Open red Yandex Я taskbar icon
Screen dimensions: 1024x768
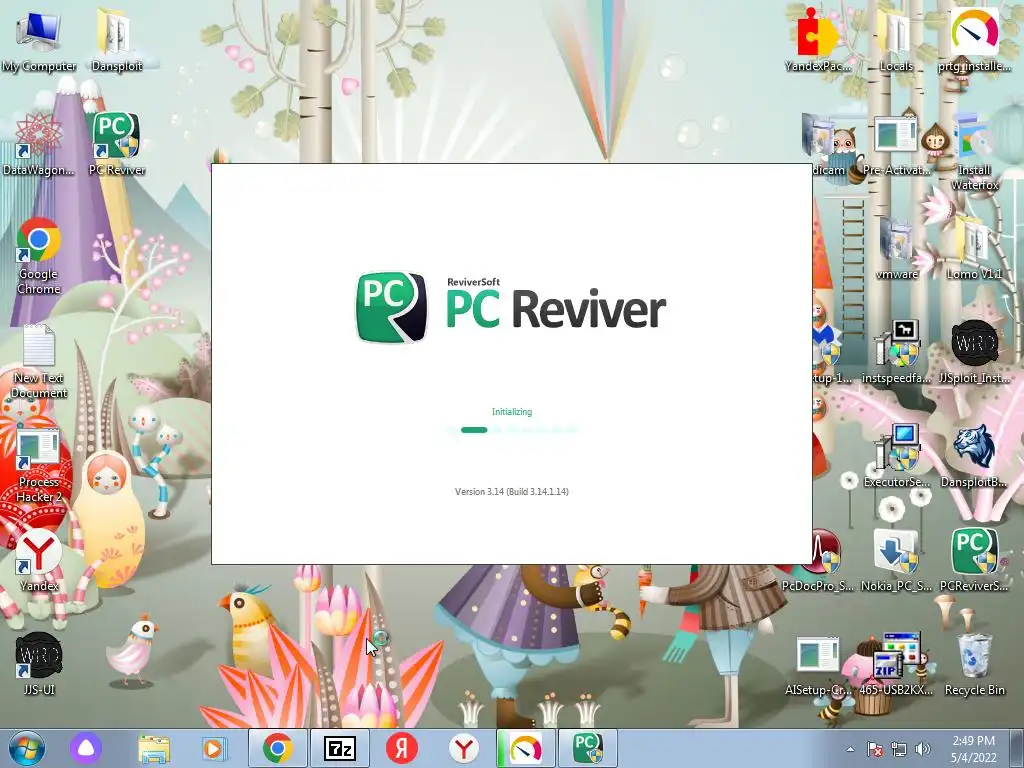[x=402, y=748]
